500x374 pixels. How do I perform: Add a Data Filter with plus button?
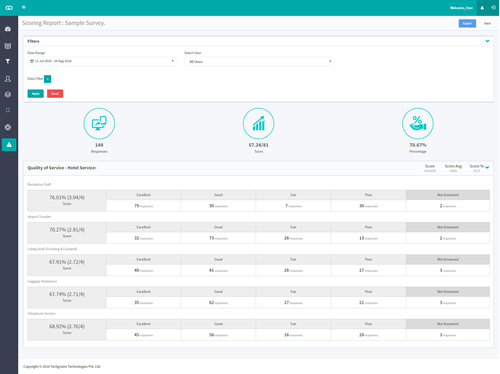[x=48, y=79]
